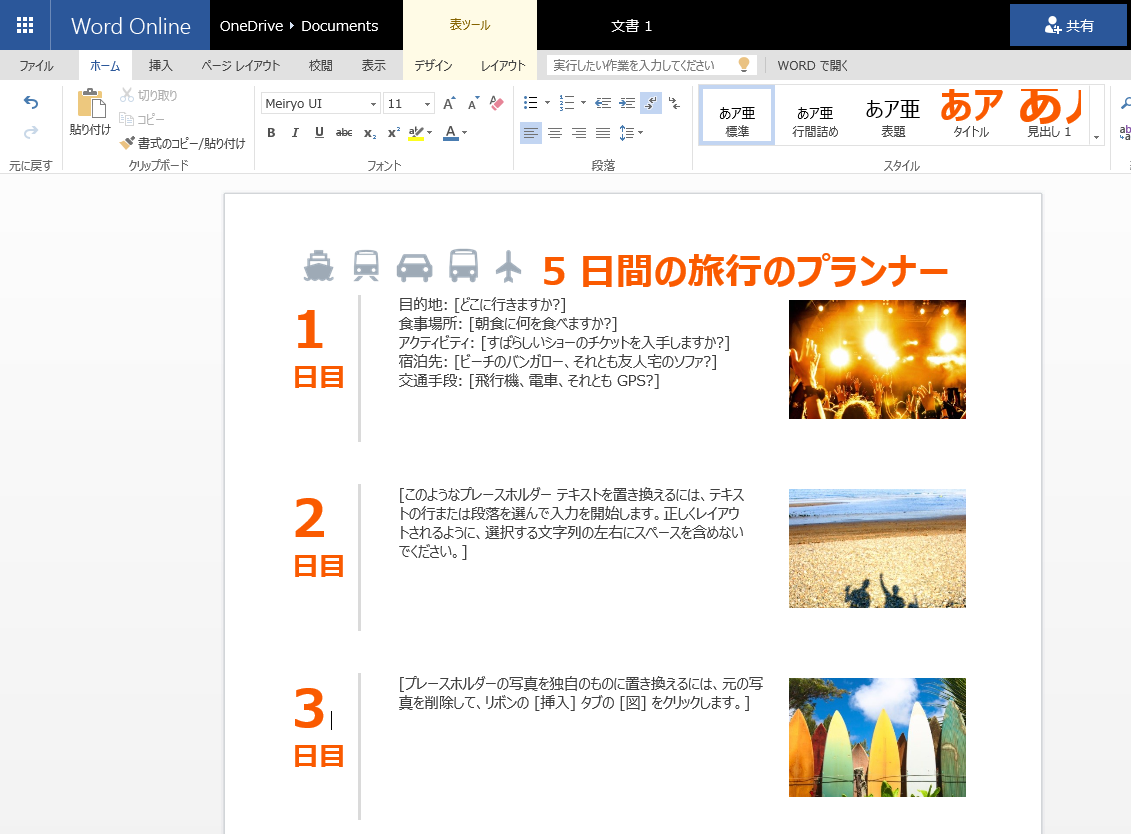Viewport: 1131px width, 834px height.
Task: Toggle strikethrough formatting
Action: (x=344, y=133)
